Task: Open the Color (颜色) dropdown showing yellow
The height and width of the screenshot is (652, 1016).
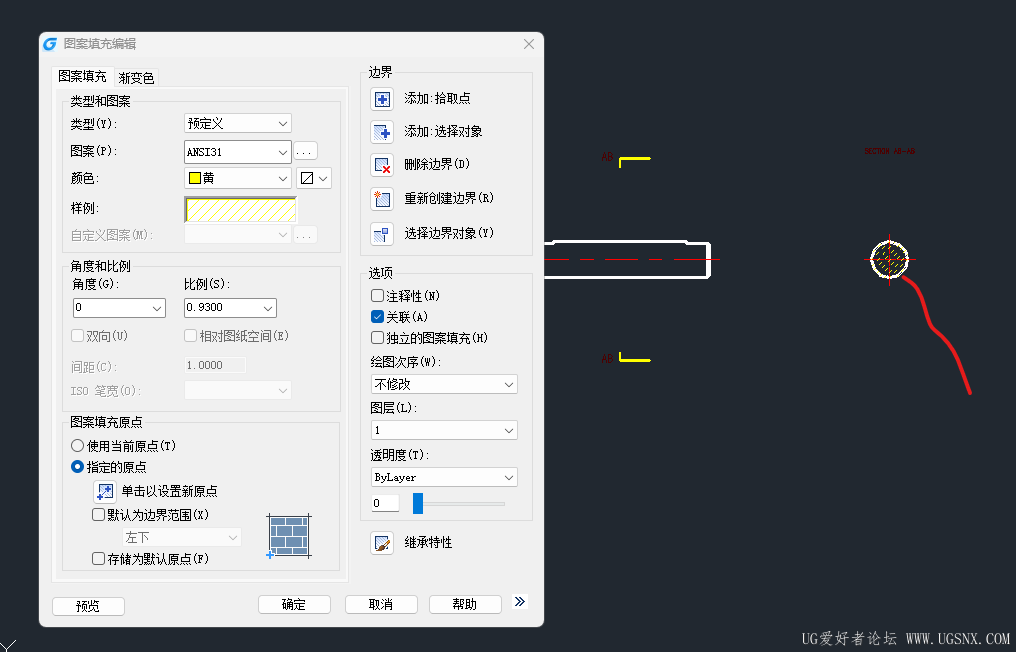Action: (x=238, y=178)
